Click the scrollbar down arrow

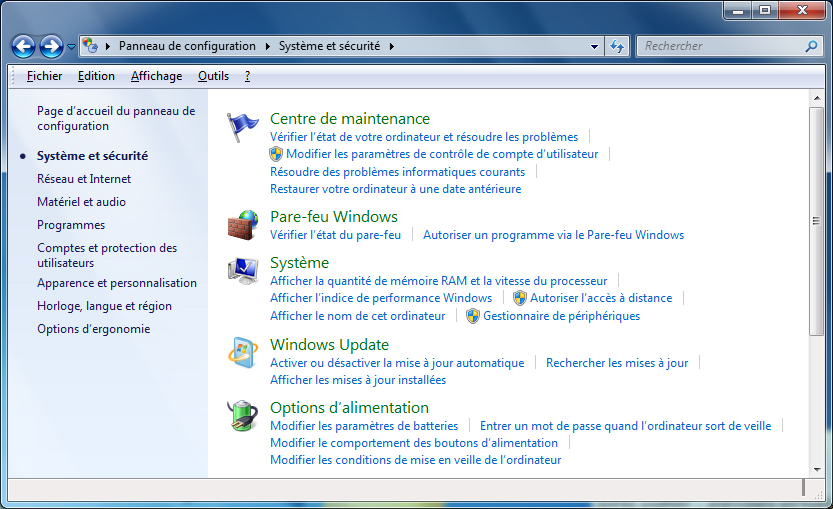pyautogui.click(x=816, y=470)
